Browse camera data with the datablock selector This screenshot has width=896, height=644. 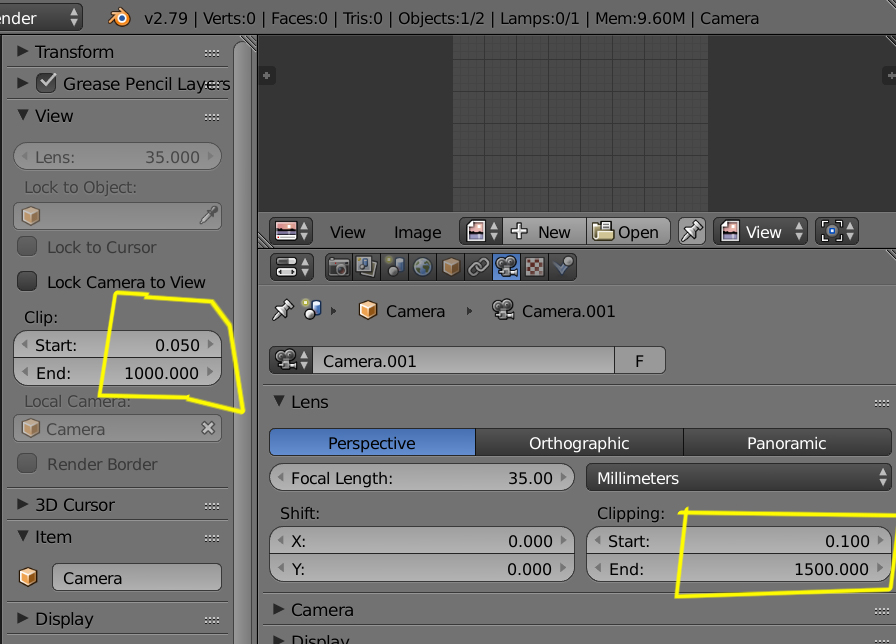(x=291, y=360)
